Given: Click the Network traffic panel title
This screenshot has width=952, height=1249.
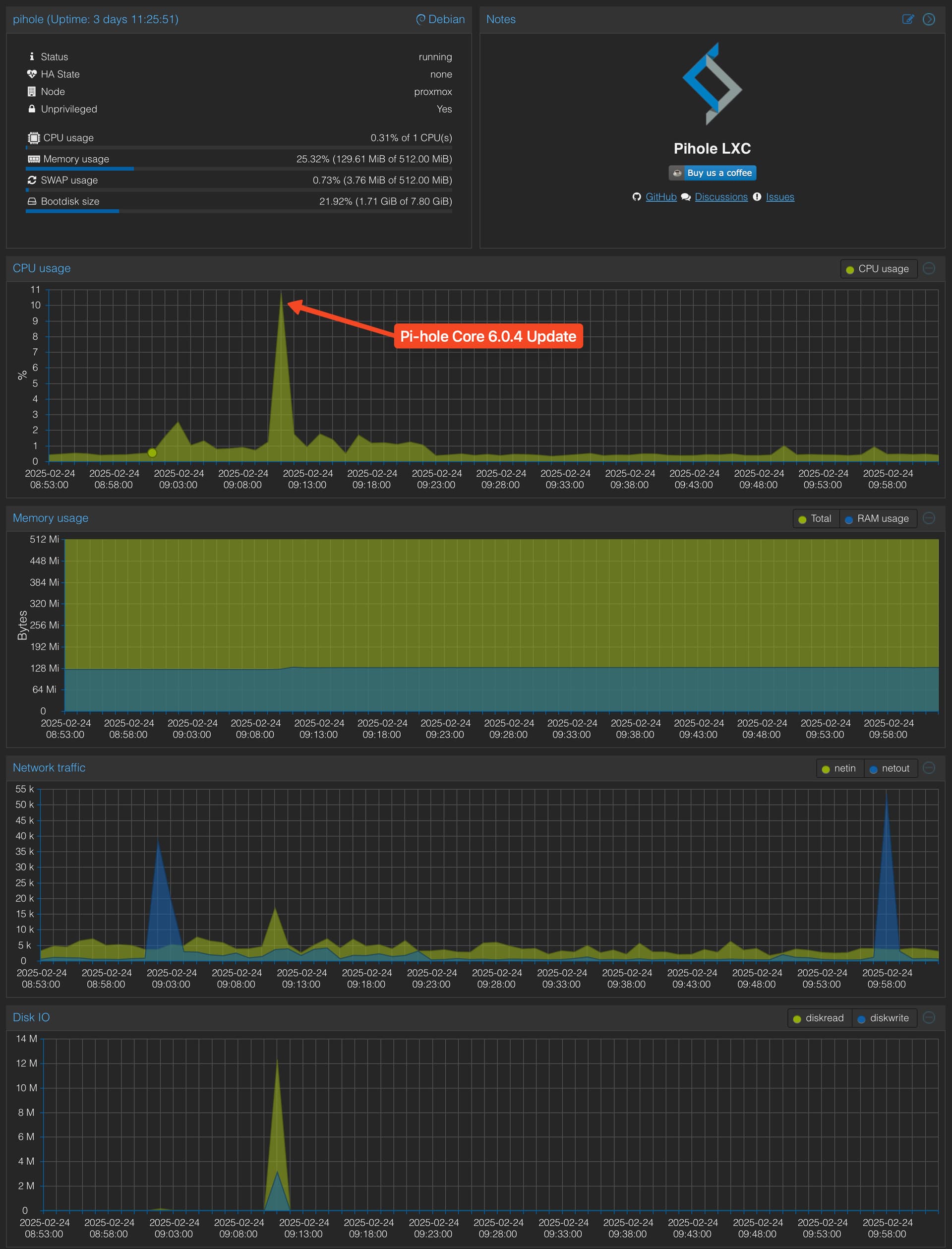Looking at the screenshot, I should pyautogui.click(x=49, y=768).
